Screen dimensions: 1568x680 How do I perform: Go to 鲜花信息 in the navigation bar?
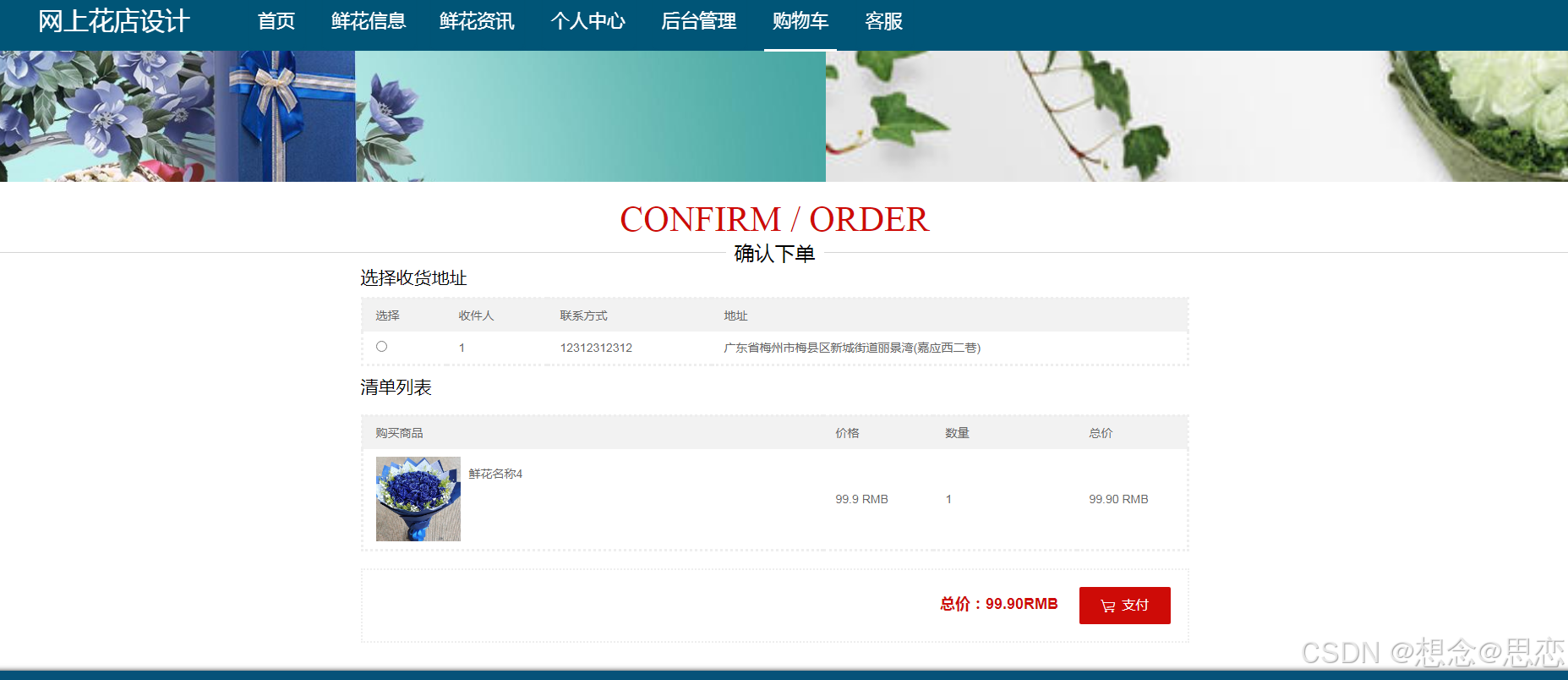coord(369,21)
